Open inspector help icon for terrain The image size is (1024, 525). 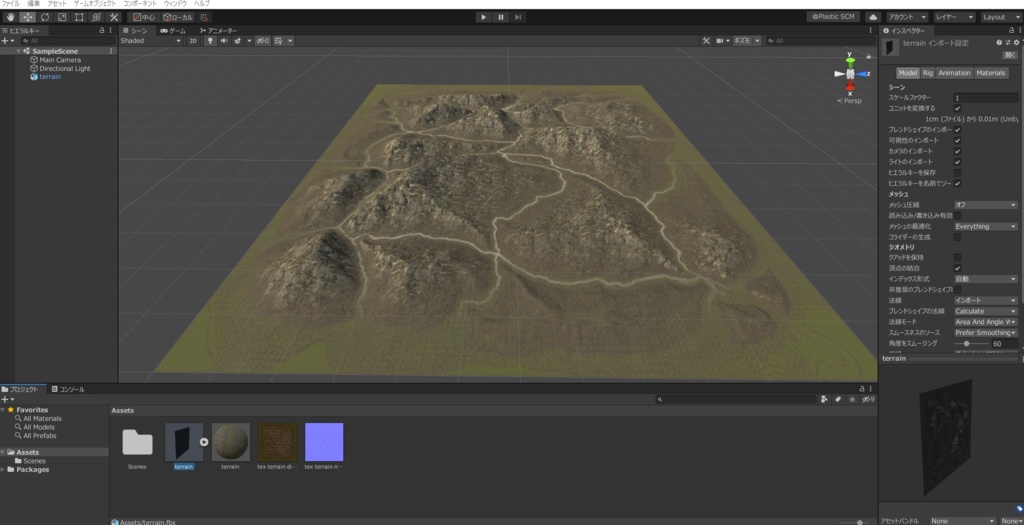pyautogui.click(x=999, y=42)
